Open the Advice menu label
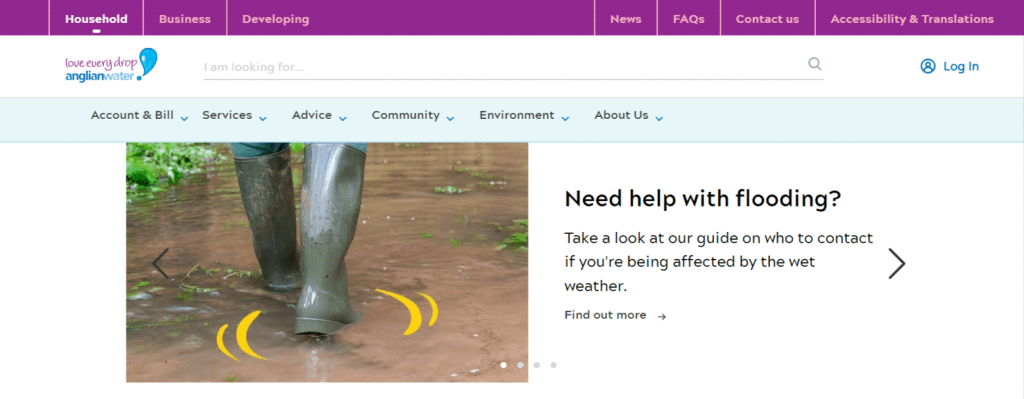 click(312, 115)
